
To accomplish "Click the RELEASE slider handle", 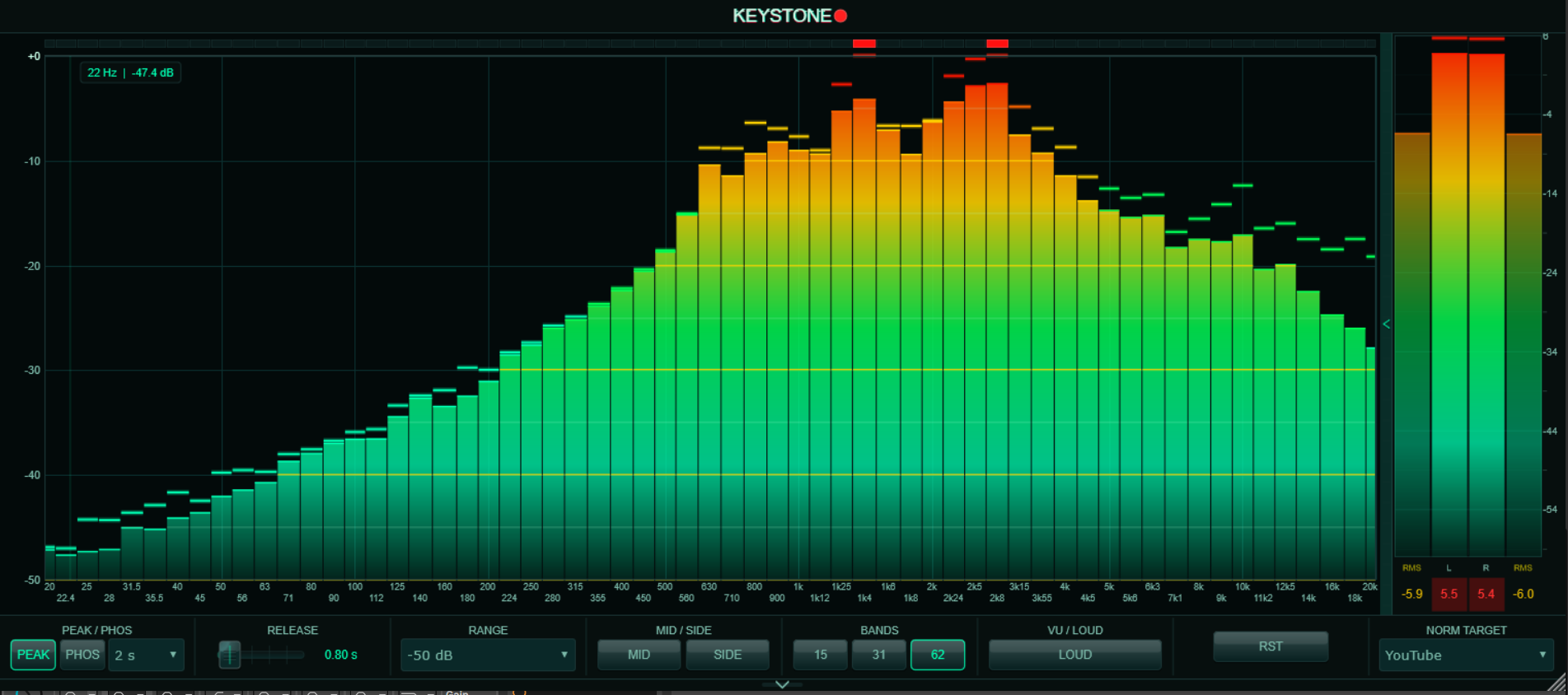I will [x=229, y=655].
